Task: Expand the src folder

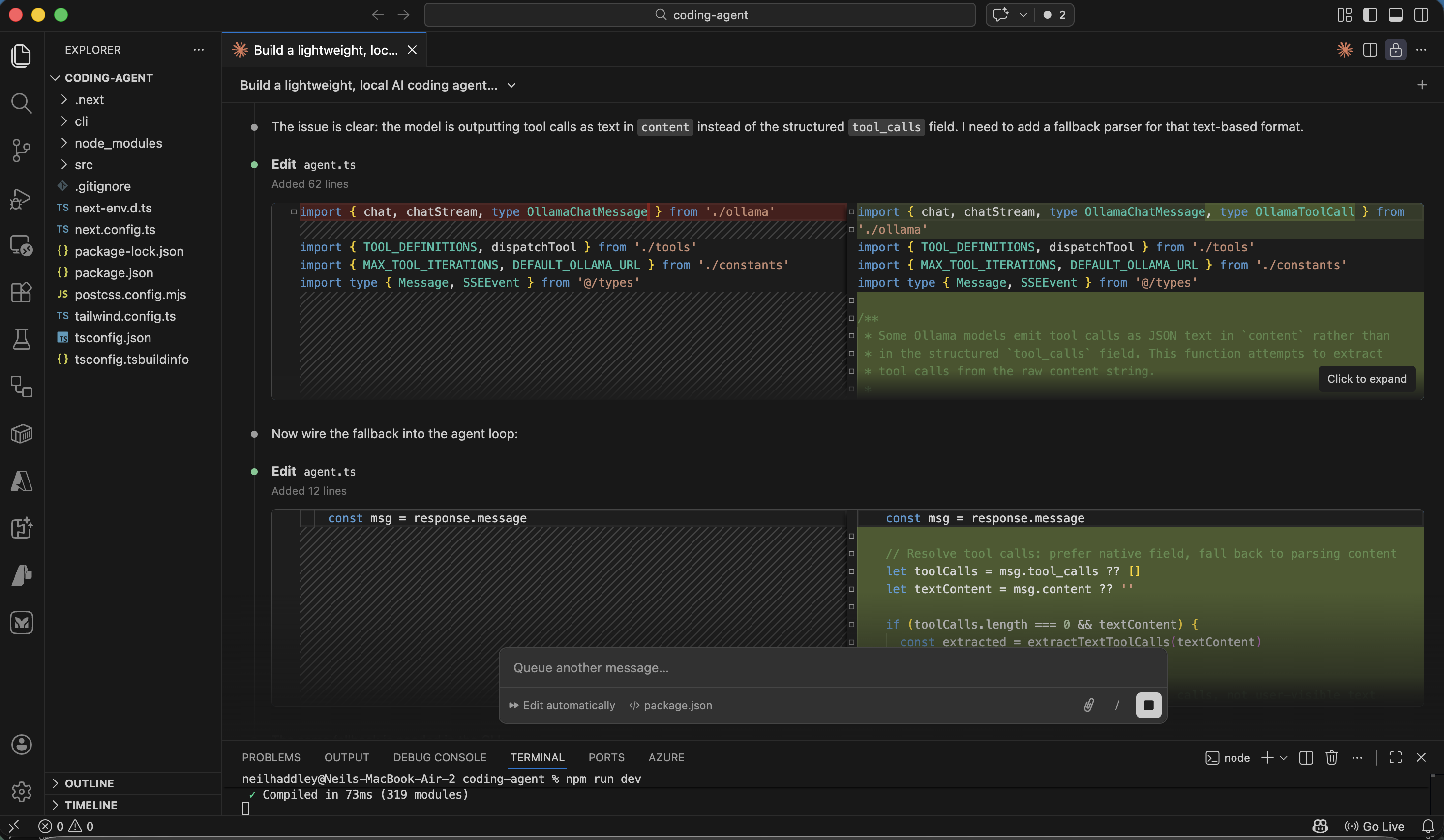Action: pos(84,165)
